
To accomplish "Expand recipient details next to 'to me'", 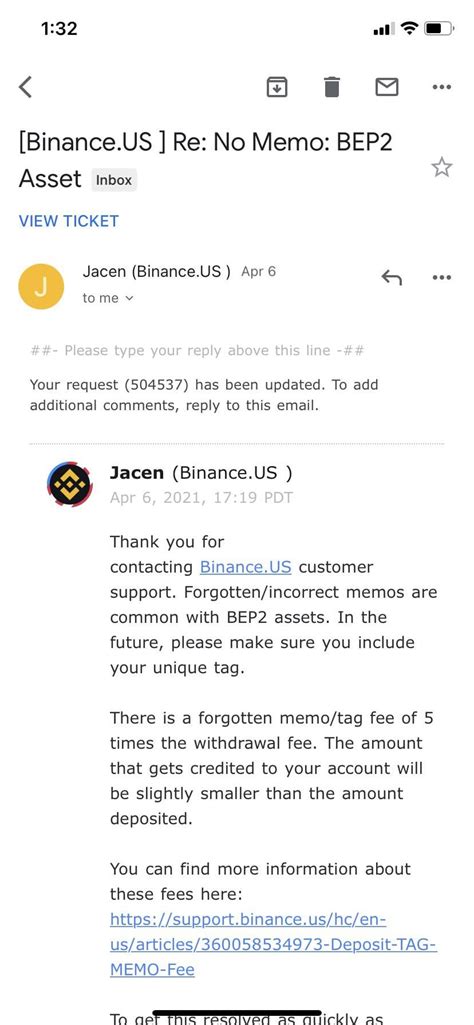I will coord(129,298).
